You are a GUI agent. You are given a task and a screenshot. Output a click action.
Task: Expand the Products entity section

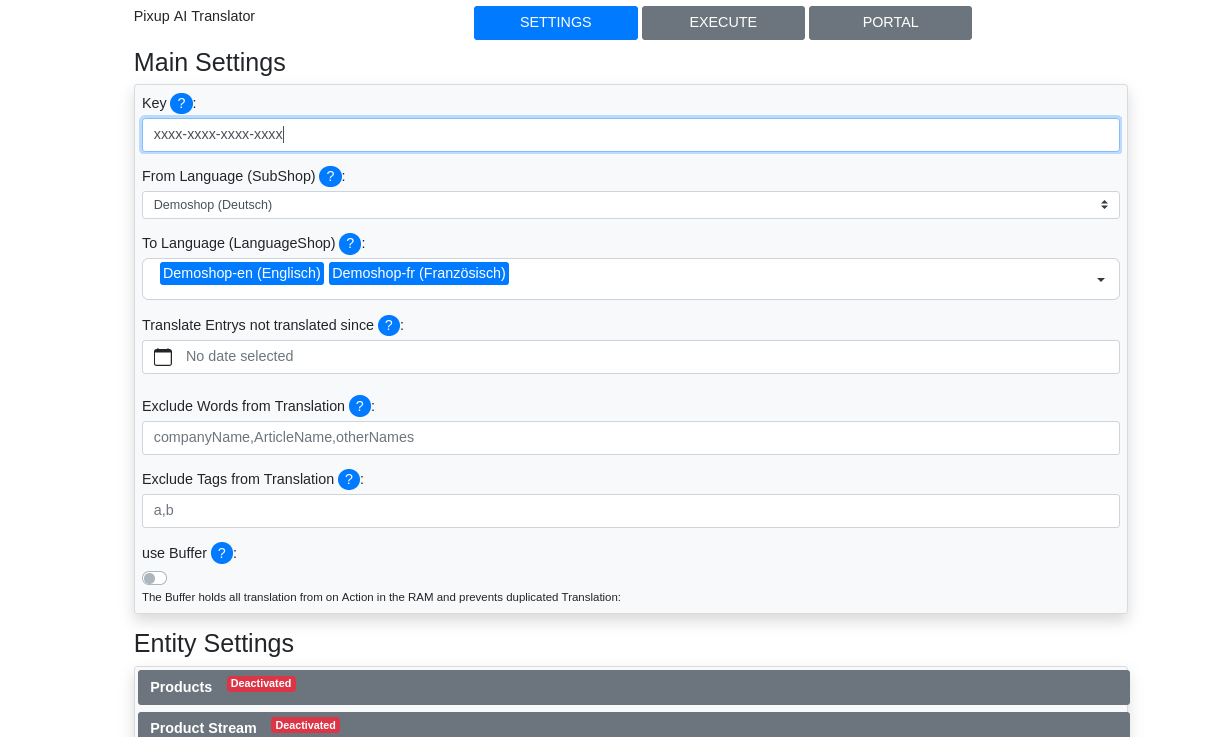[633, 687]
